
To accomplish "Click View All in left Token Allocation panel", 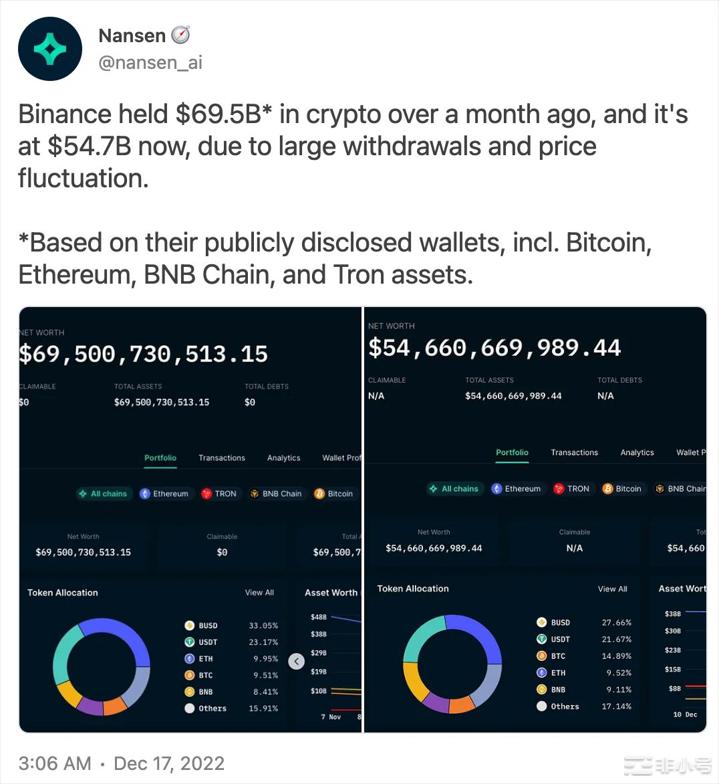I will tap(259, 593).
